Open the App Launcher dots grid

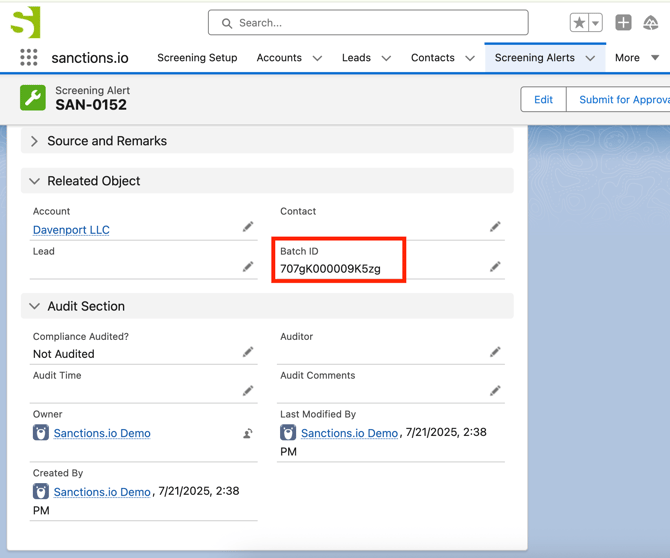[x=29, y=57]
